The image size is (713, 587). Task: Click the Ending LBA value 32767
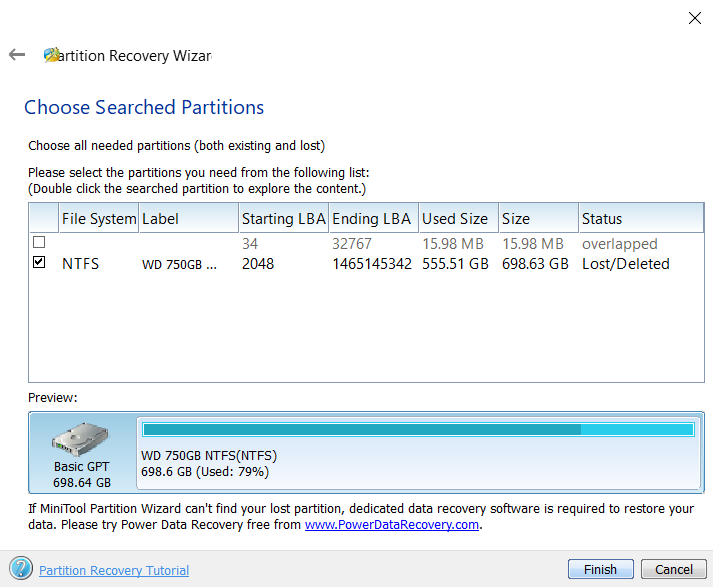(351, 244)
